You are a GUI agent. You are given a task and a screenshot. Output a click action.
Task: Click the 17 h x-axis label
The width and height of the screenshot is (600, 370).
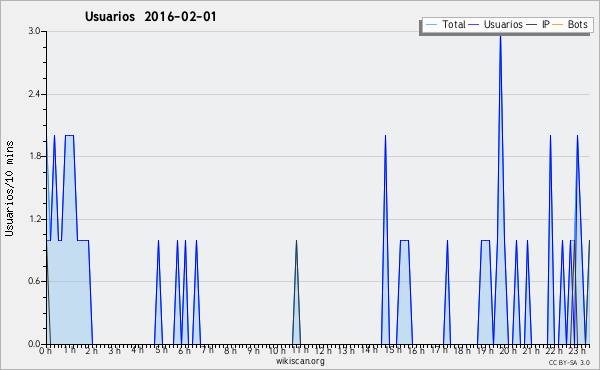[x=439, y=350]
